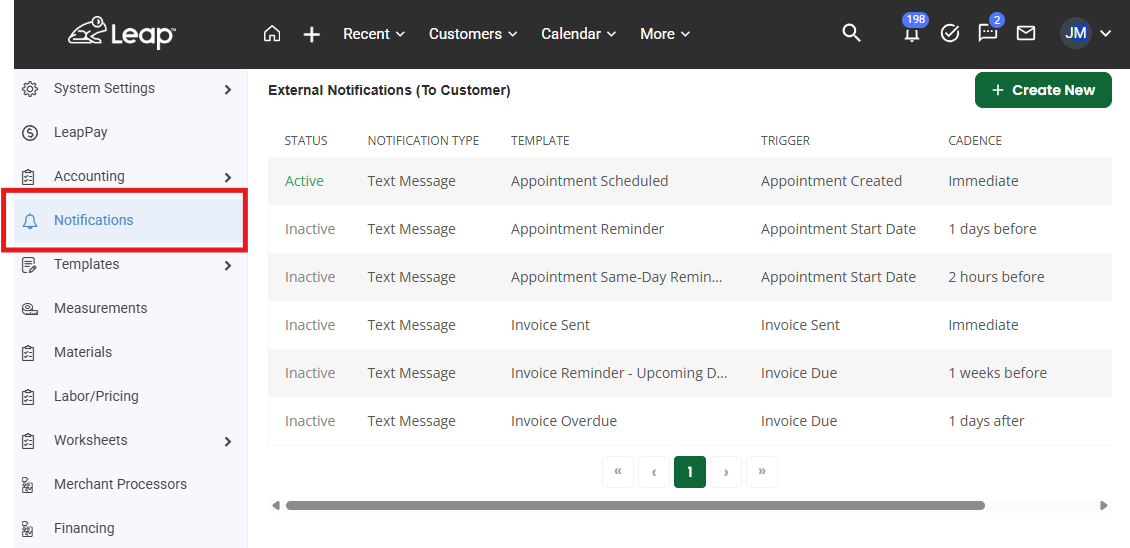This screenshot has height=548, width=1130.
Task: Click the NOTIFICATION TYPE column header
Action: click(423, 141)
